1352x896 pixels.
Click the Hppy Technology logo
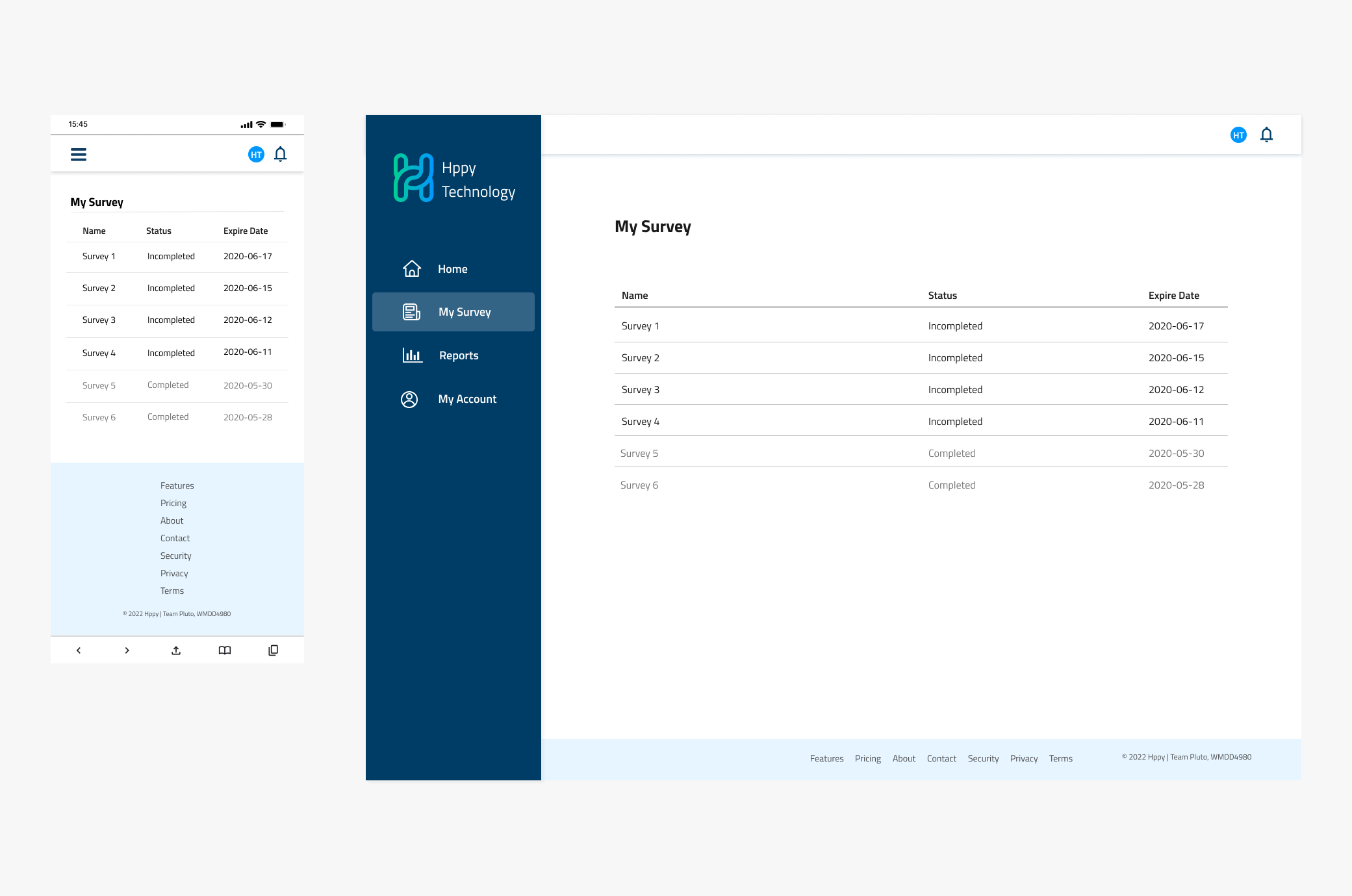click(x=453, y=178)
